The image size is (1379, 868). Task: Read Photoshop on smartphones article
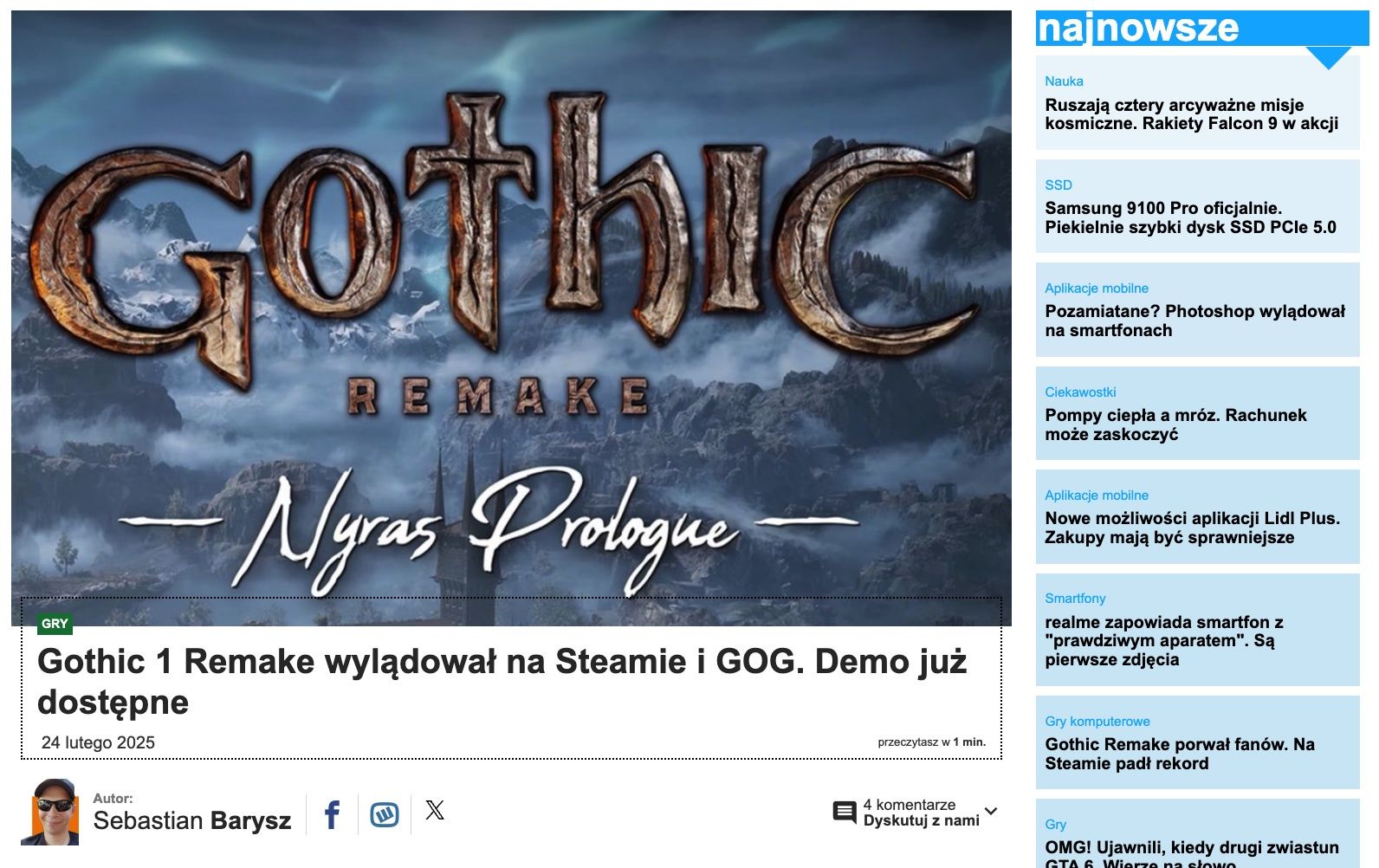1195,321
